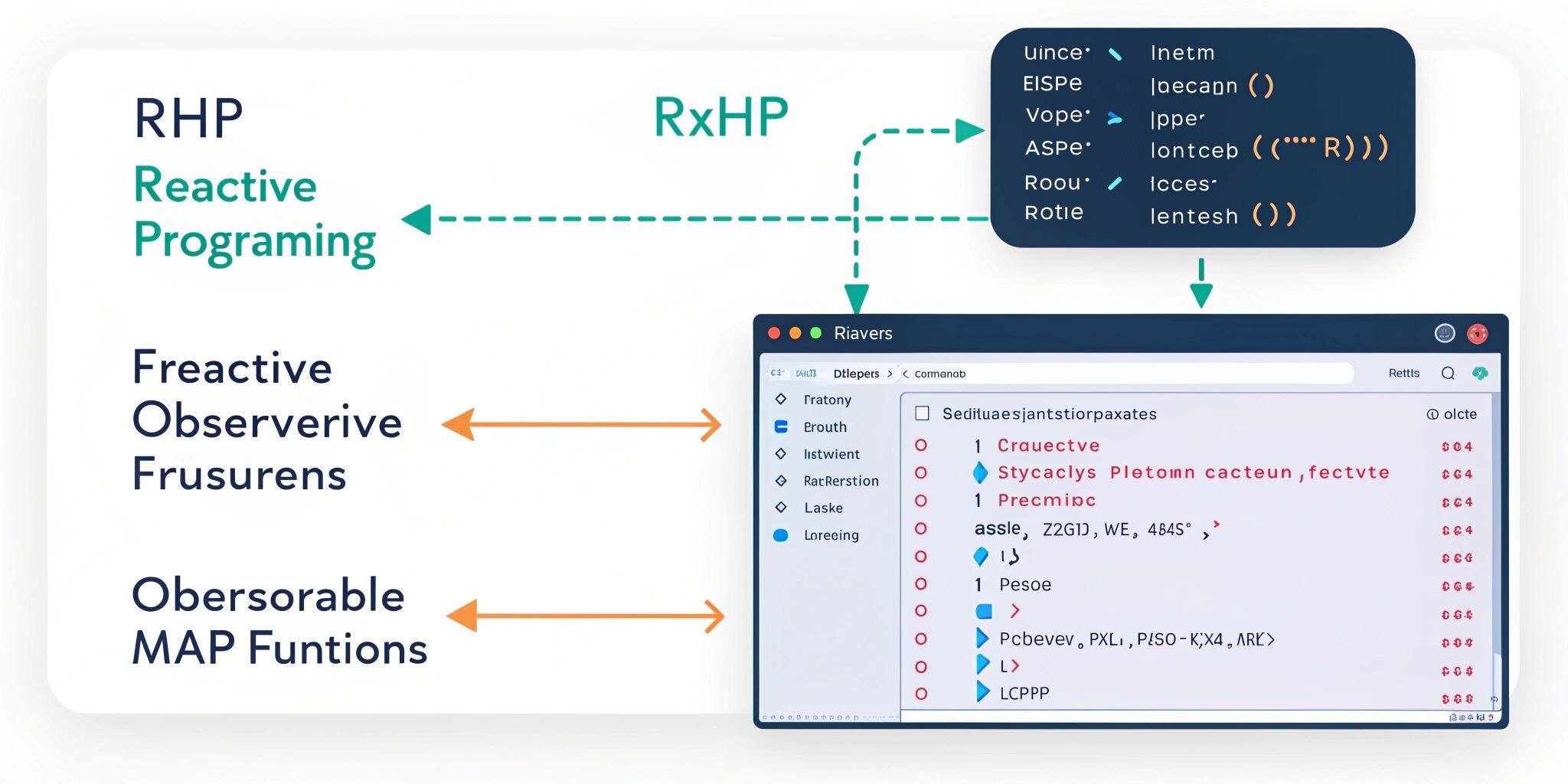Click the blue icon beside Prouth
1568x784 pixels.
[x=781, y=426]
